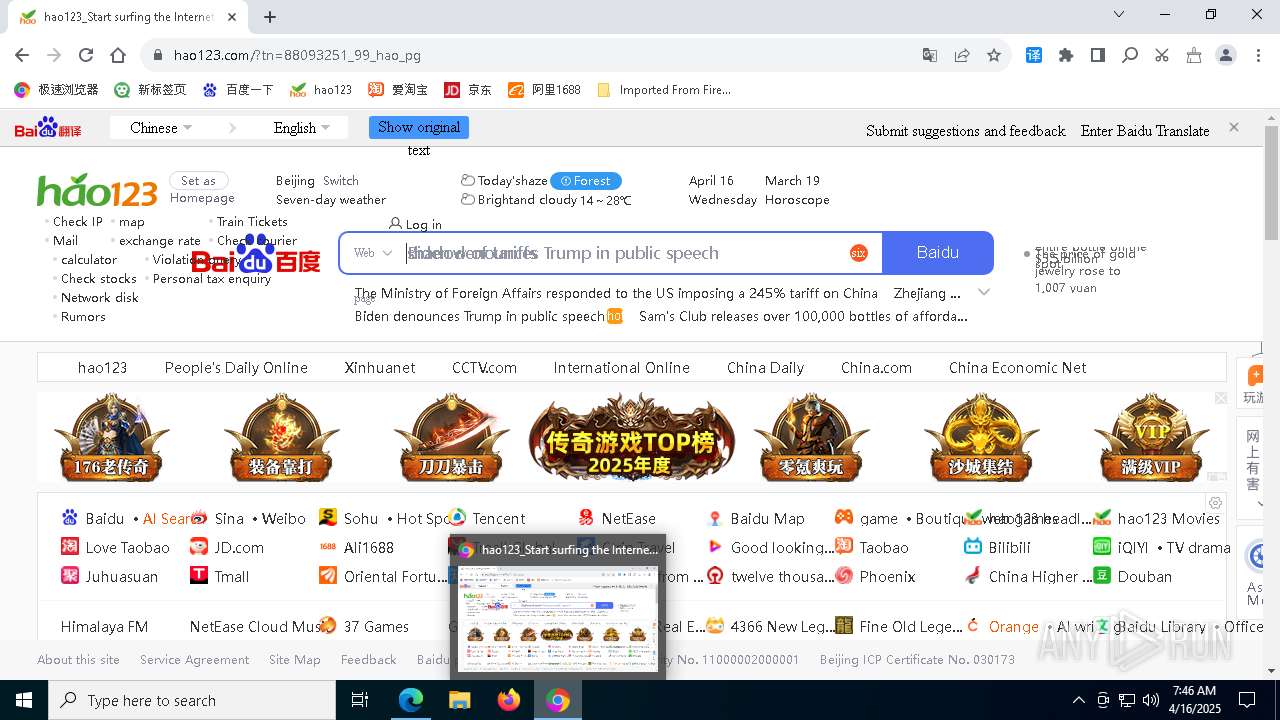This screenshot has width=1280, height=720.
Task: Open the Windows Start menu
Action: (x=24, y=700)
